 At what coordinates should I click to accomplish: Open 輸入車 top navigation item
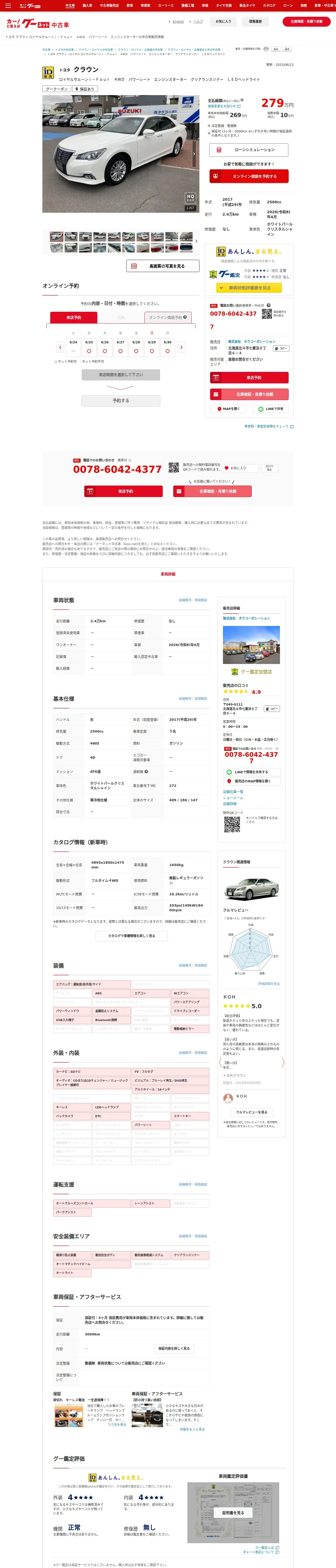point(87,5)
